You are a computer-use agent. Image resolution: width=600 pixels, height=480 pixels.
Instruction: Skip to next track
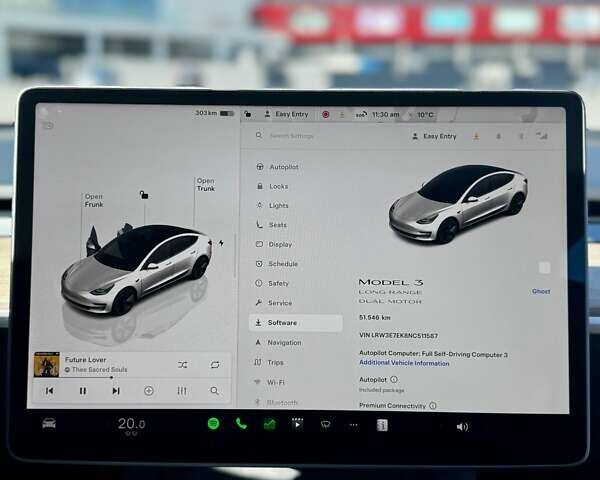tap(116, 391)
